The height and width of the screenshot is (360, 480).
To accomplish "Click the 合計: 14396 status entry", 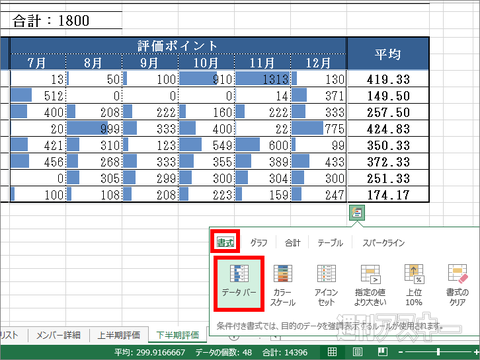I will 285,352.
